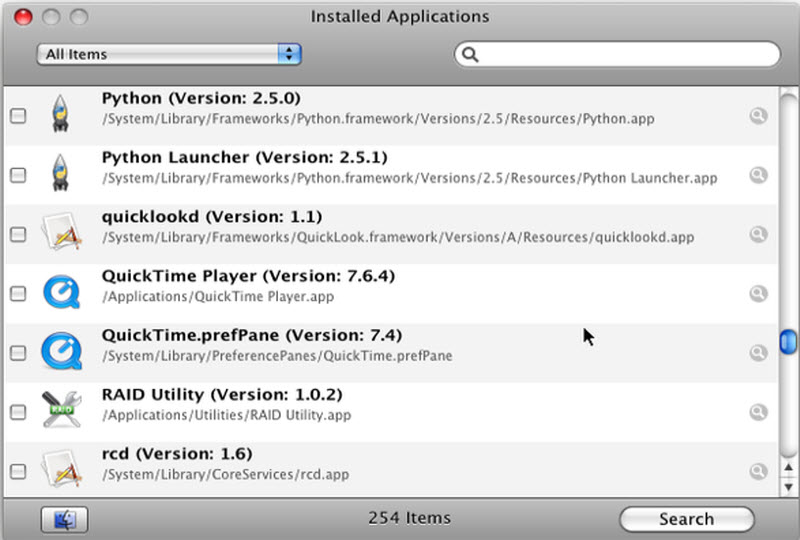The height and width of the screenshot is (540, 800).
Task: Close the Installed Applications window
Action: (23, 17)
